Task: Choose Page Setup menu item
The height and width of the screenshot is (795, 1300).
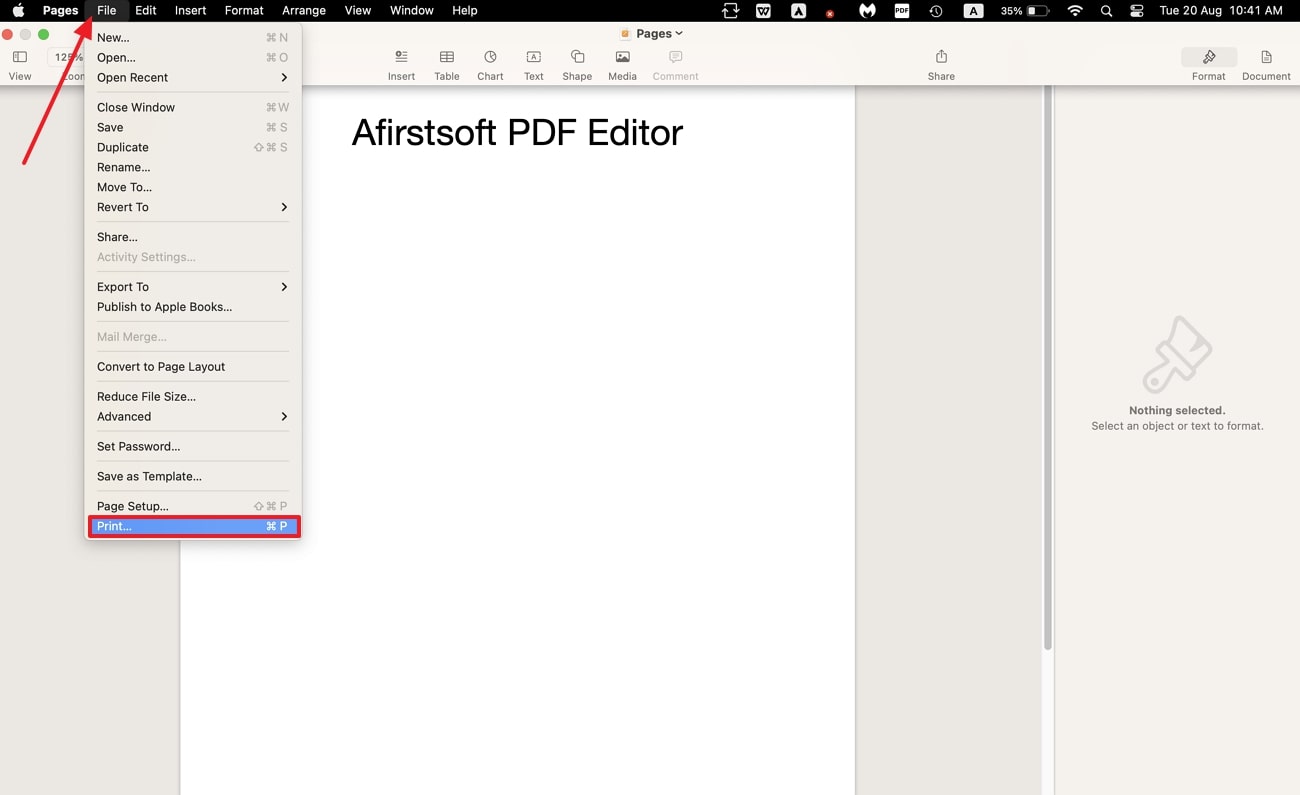Action: point(193,506)
